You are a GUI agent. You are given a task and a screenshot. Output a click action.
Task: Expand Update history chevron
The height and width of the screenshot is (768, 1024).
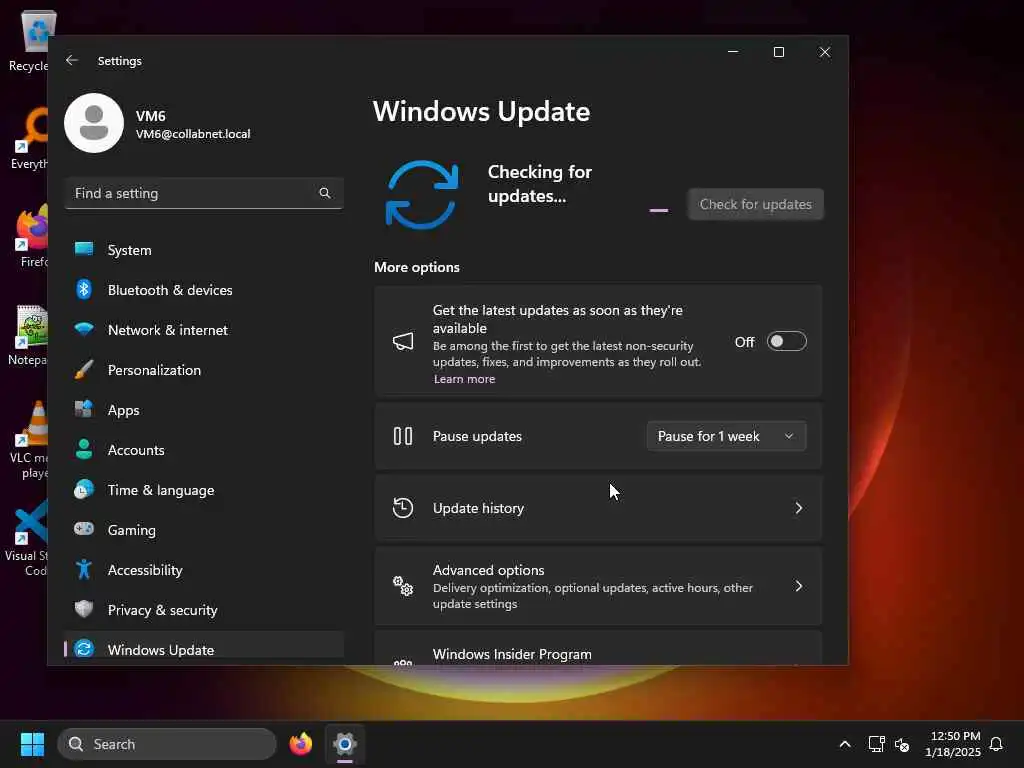click(799, 507)
